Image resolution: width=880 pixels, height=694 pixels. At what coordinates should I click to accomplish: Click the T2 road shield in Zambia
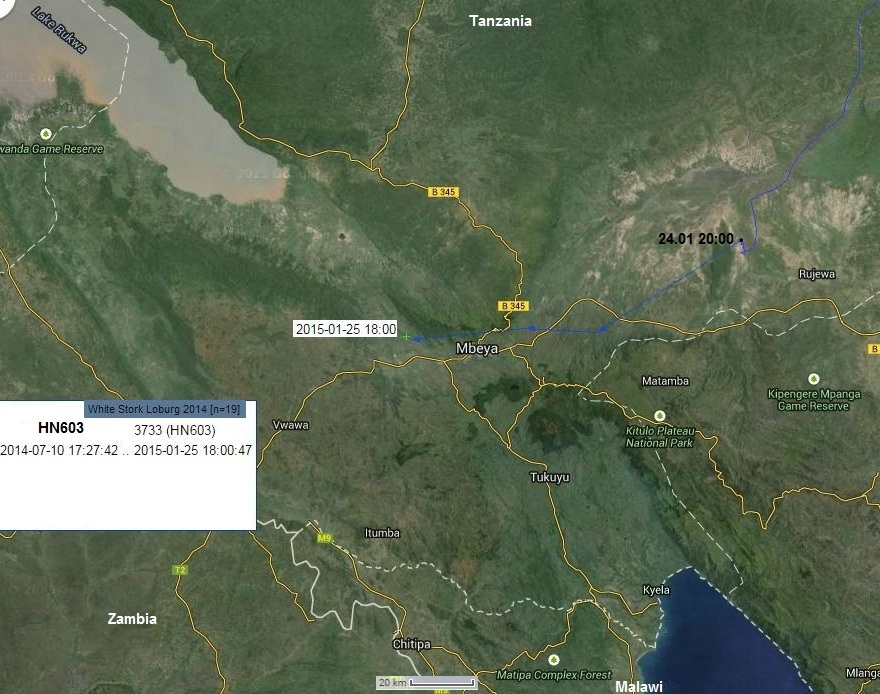(x=180, y=570)
